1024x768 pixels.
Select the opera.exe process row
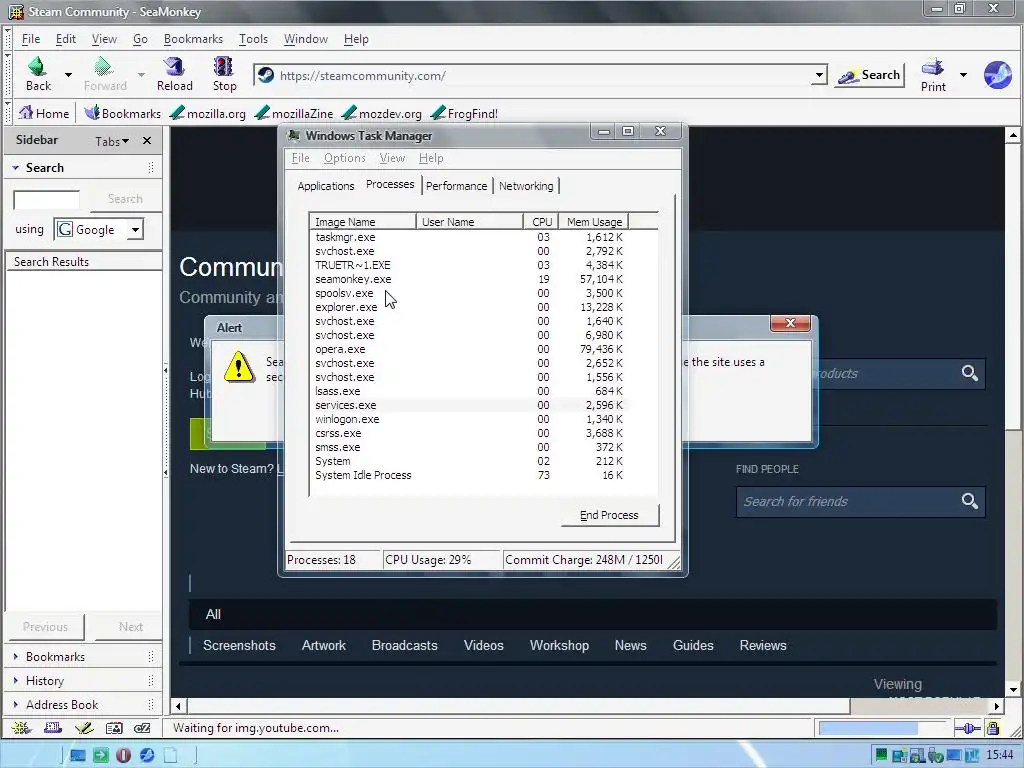tap(470, 349)
